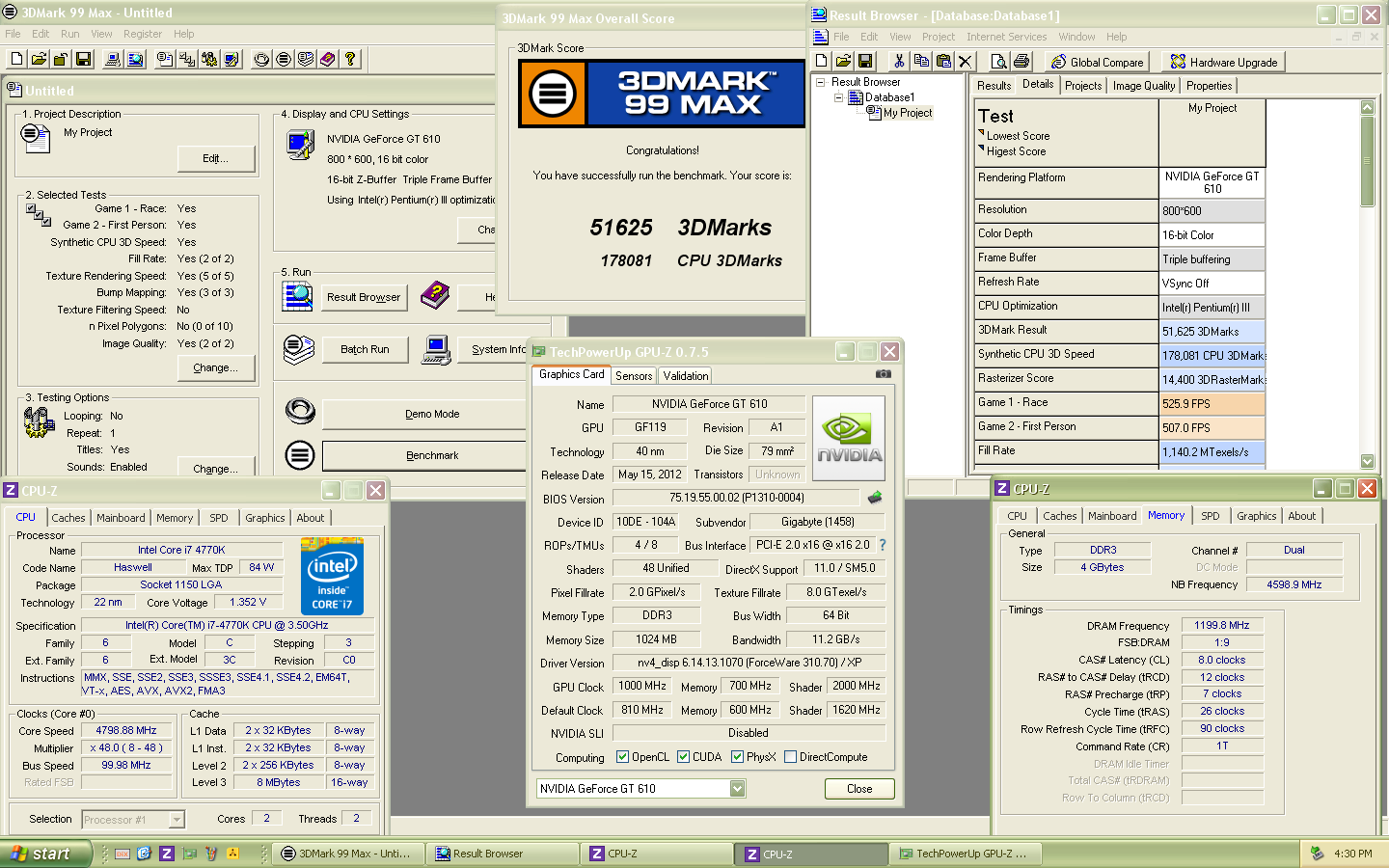1389x868 pixels.
Task: Open GPU selection dropdown in GPU-Z
Action: [737, 789]
